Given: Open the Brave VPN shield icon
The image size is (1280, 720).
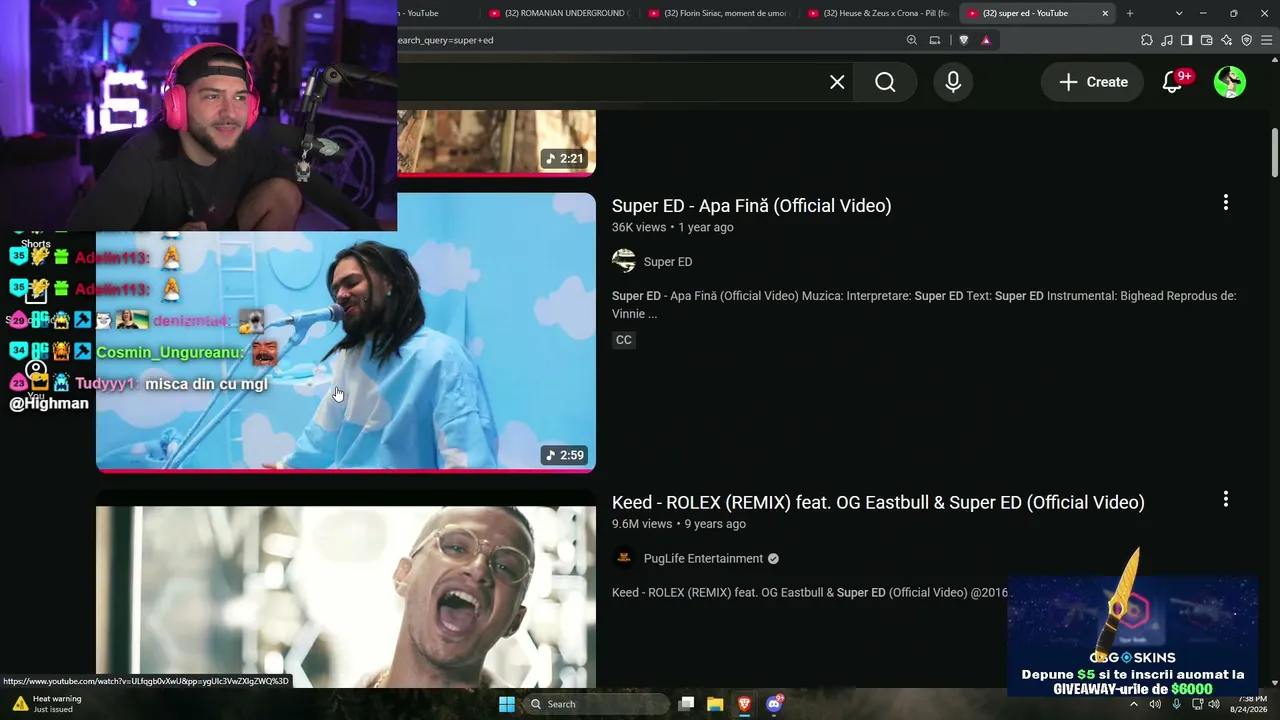Looking at the screenshot, I should coord(1247,40).
